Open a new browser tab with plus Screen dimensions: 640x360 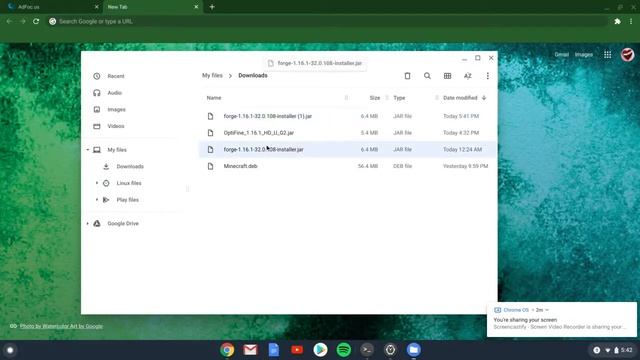(x=212, y=7)
